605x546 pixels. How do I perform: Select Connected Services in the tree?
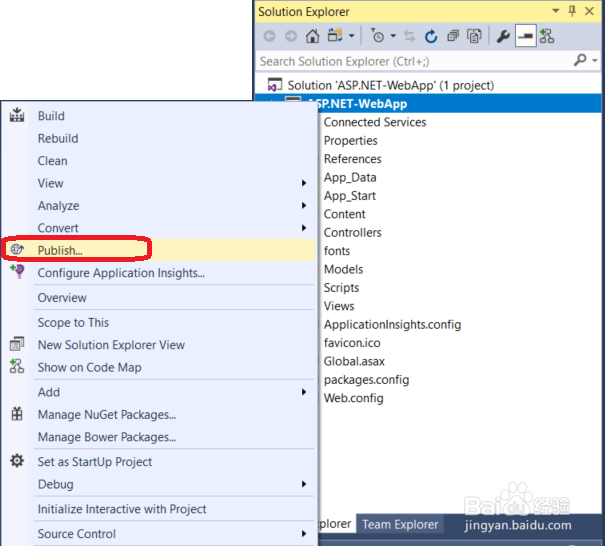click(375, 122)
